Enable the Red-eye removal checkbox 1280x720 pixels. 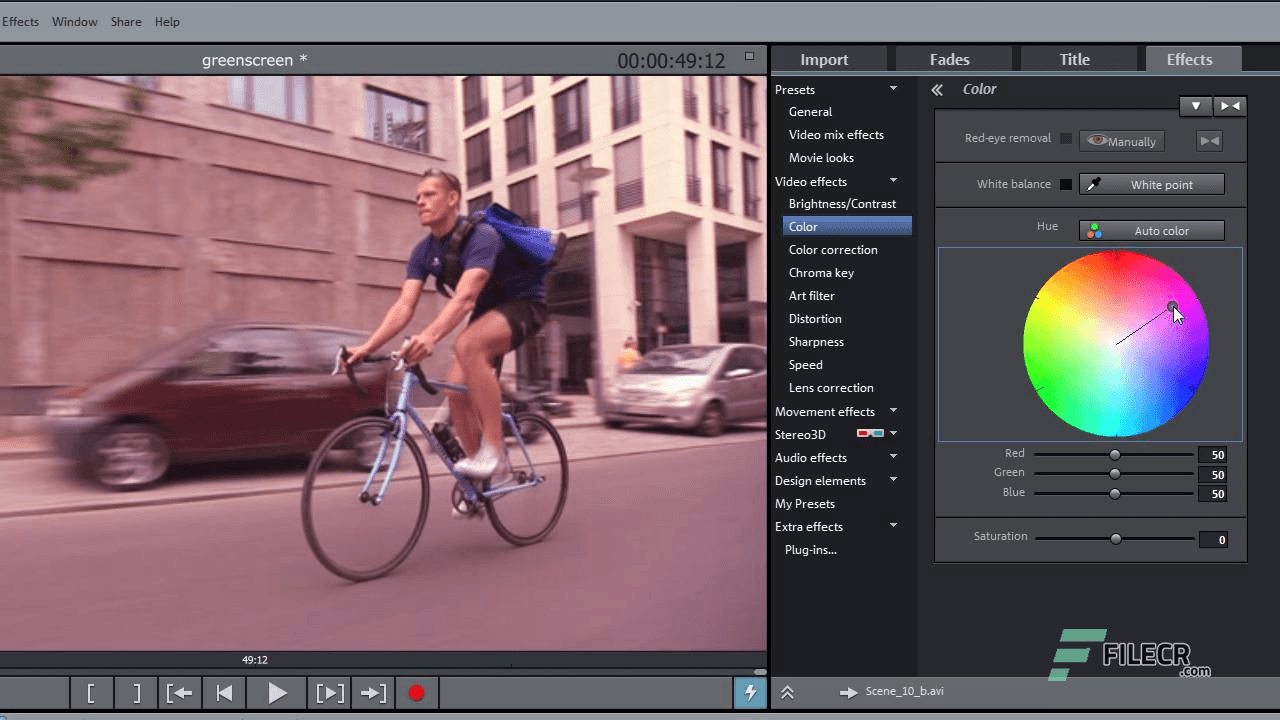pos(1066,138)
